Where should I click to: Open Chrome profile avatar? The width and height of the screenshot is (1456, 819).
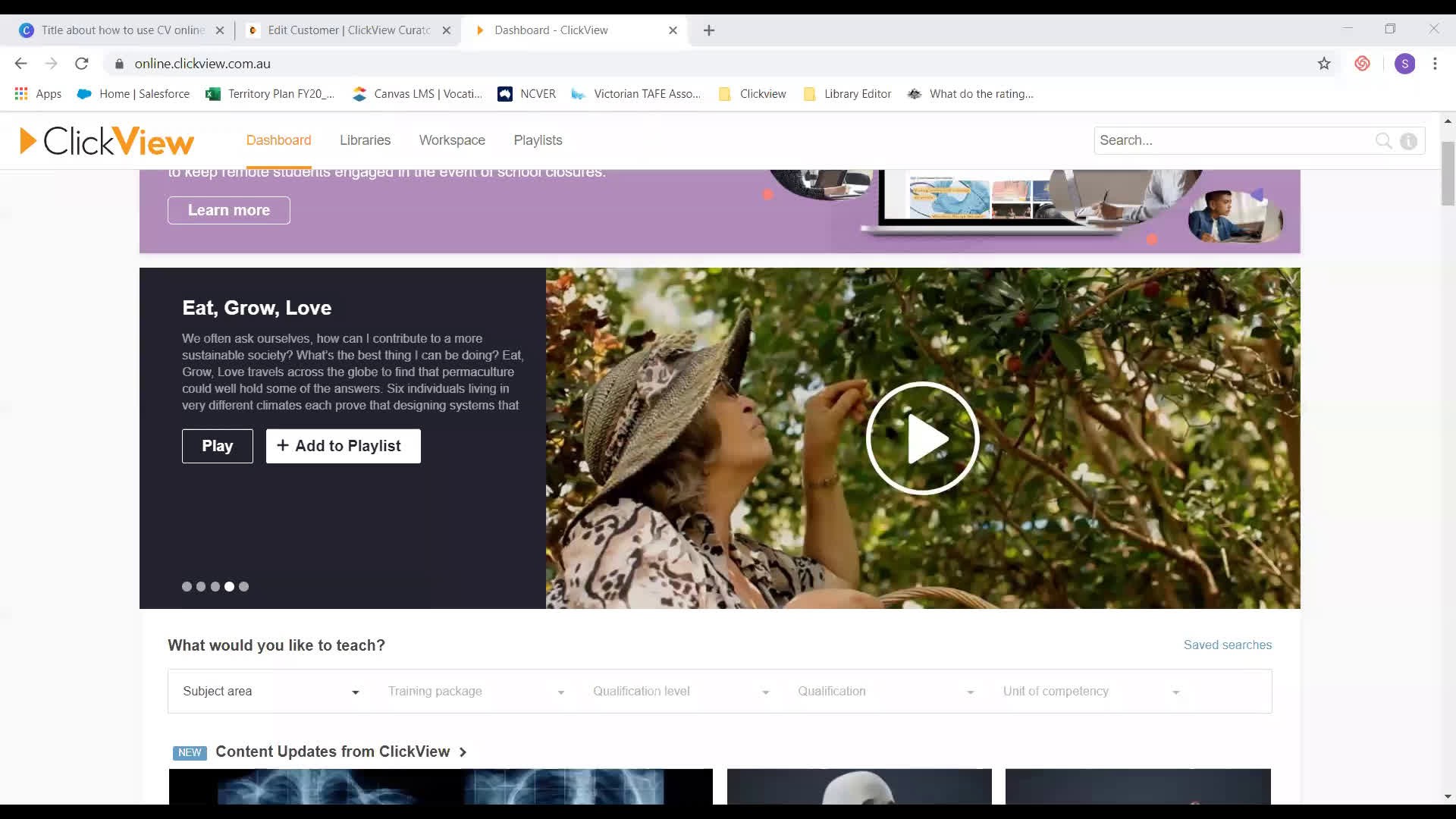point(1404,64)
